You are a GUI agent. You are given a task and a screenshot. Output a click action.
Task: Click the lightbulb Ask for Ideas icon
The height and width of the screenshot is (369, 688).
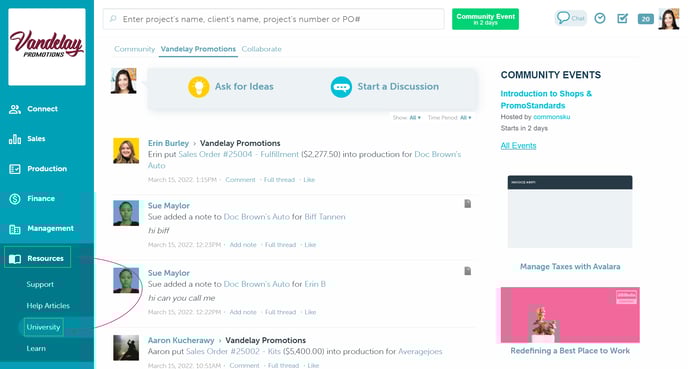[x=198, y=86]
